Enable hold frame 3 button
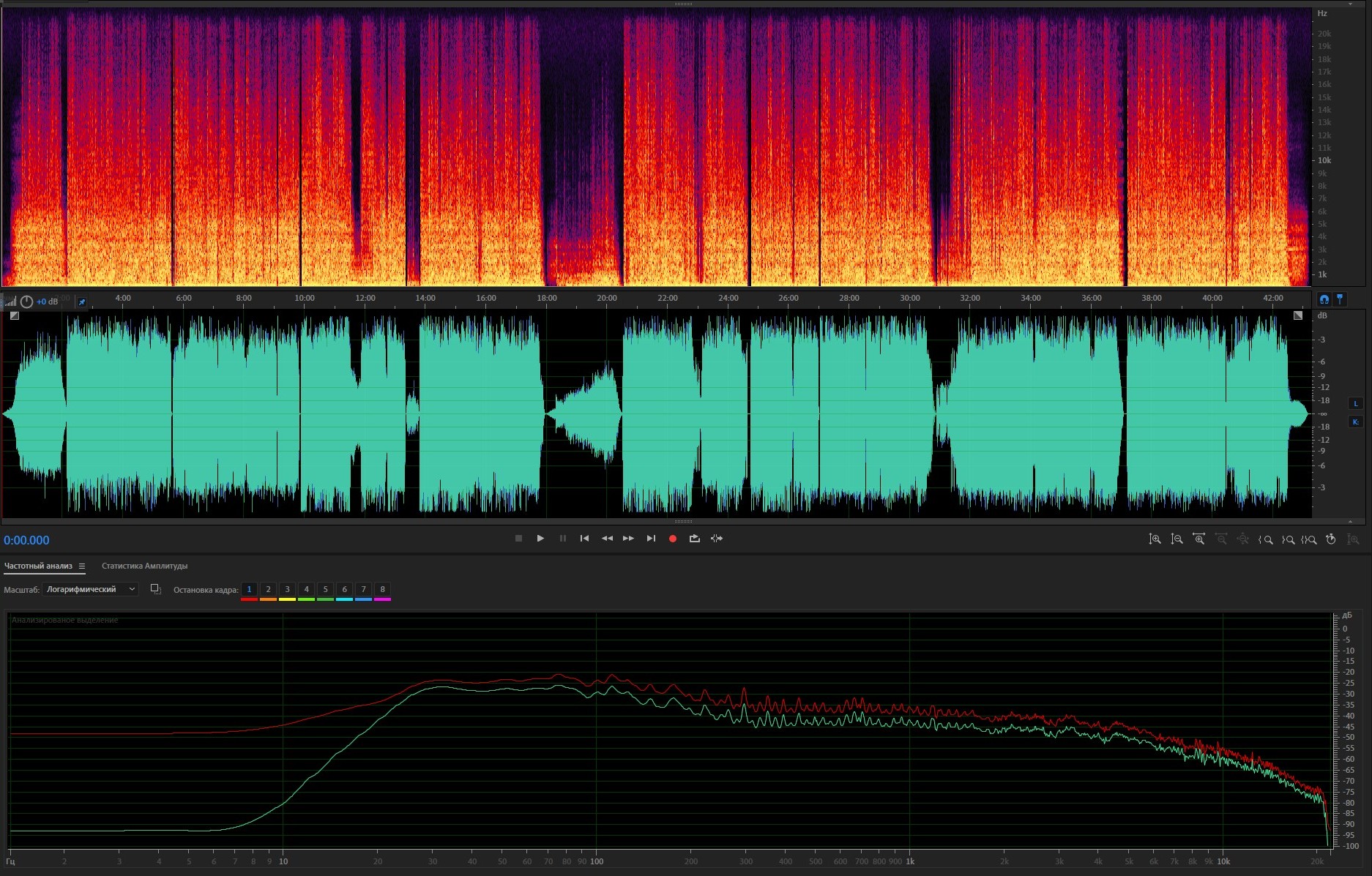This screenshot has height=876, width=1372. click(287, 589)
